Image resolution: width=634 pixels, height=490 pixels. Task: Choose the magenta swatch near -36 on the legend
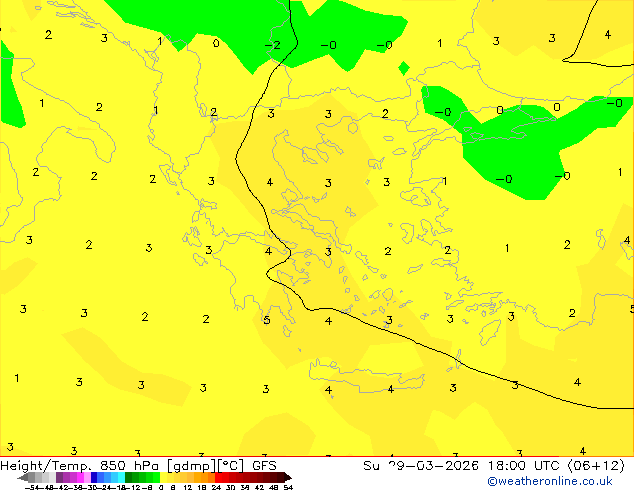coord(80,477)
